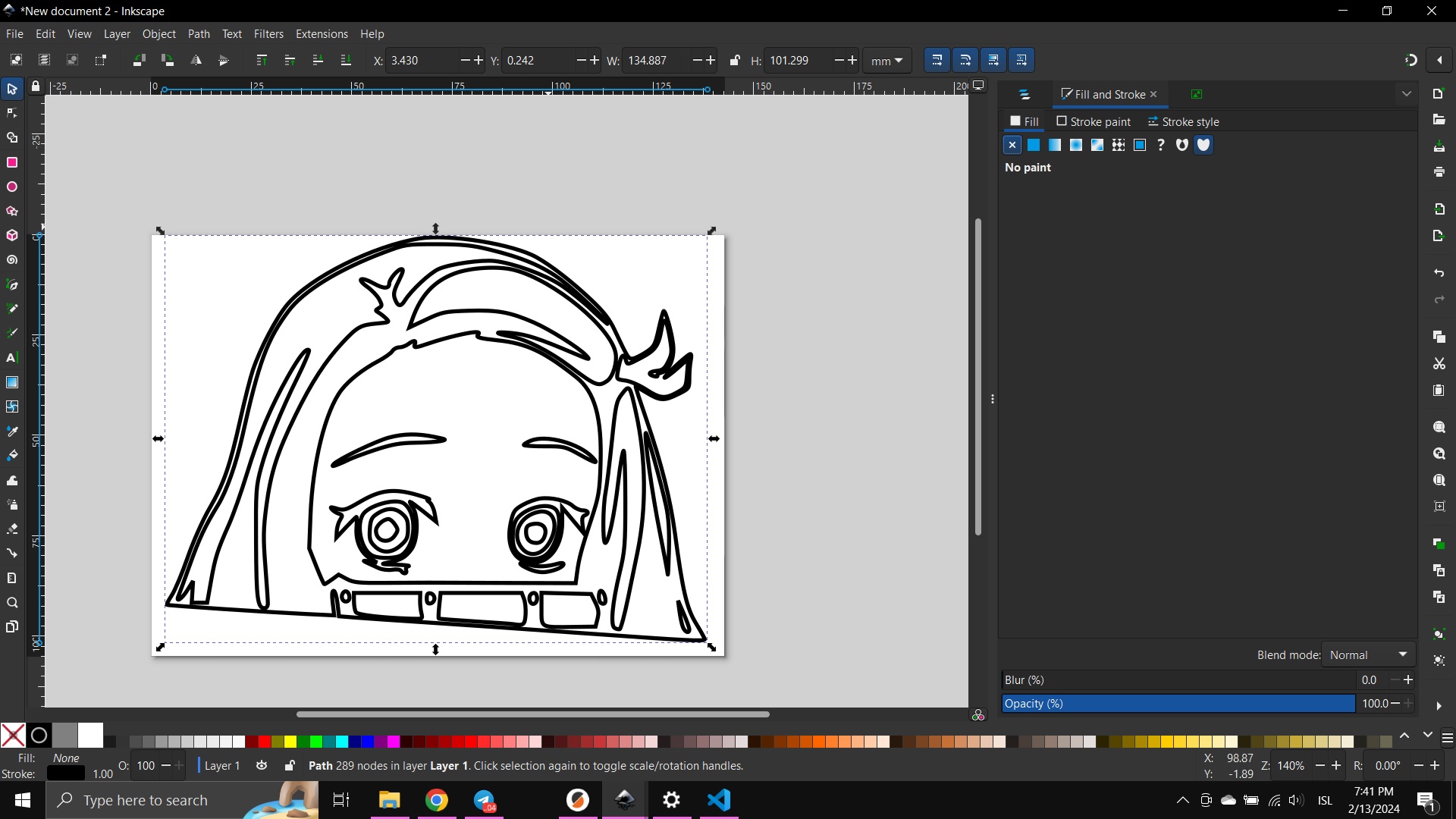Switch to Stroke style tab
Viewport: 1456px width, 819px height.
[1183, 122]
